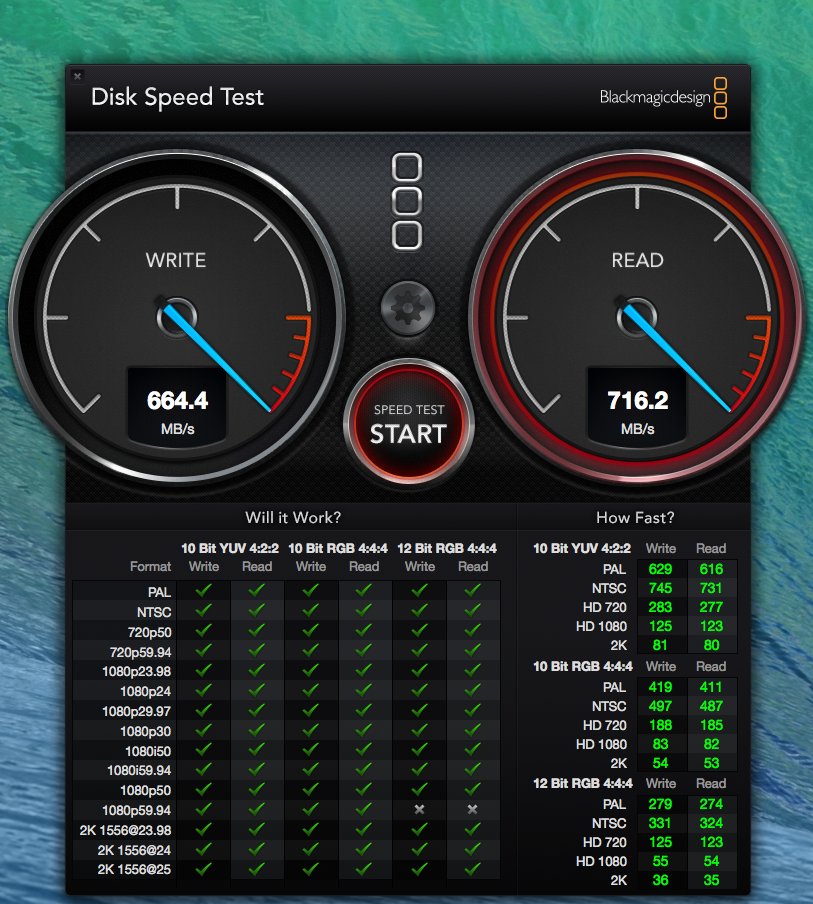The width and height of the screenshot is (813, 904).
Task: Click 1080p30 10 Bit YUV Read checkmark
Action: point(257,730)
